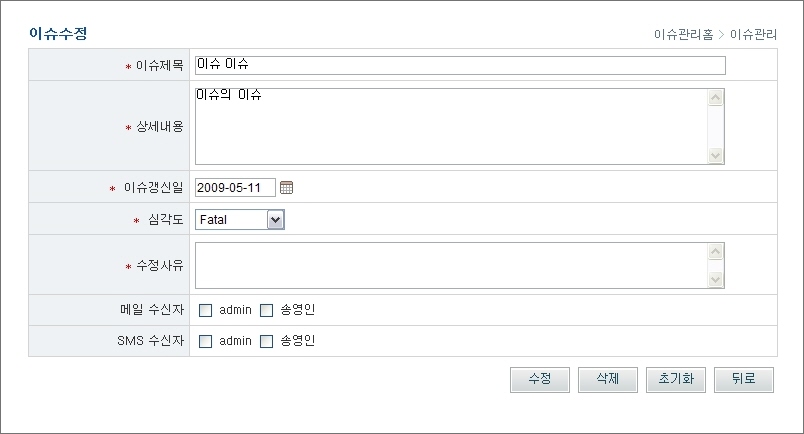The width and height of the screenshot is (804, 434).
Task: Open the calendar picker icon
Action: click(287, 187)
